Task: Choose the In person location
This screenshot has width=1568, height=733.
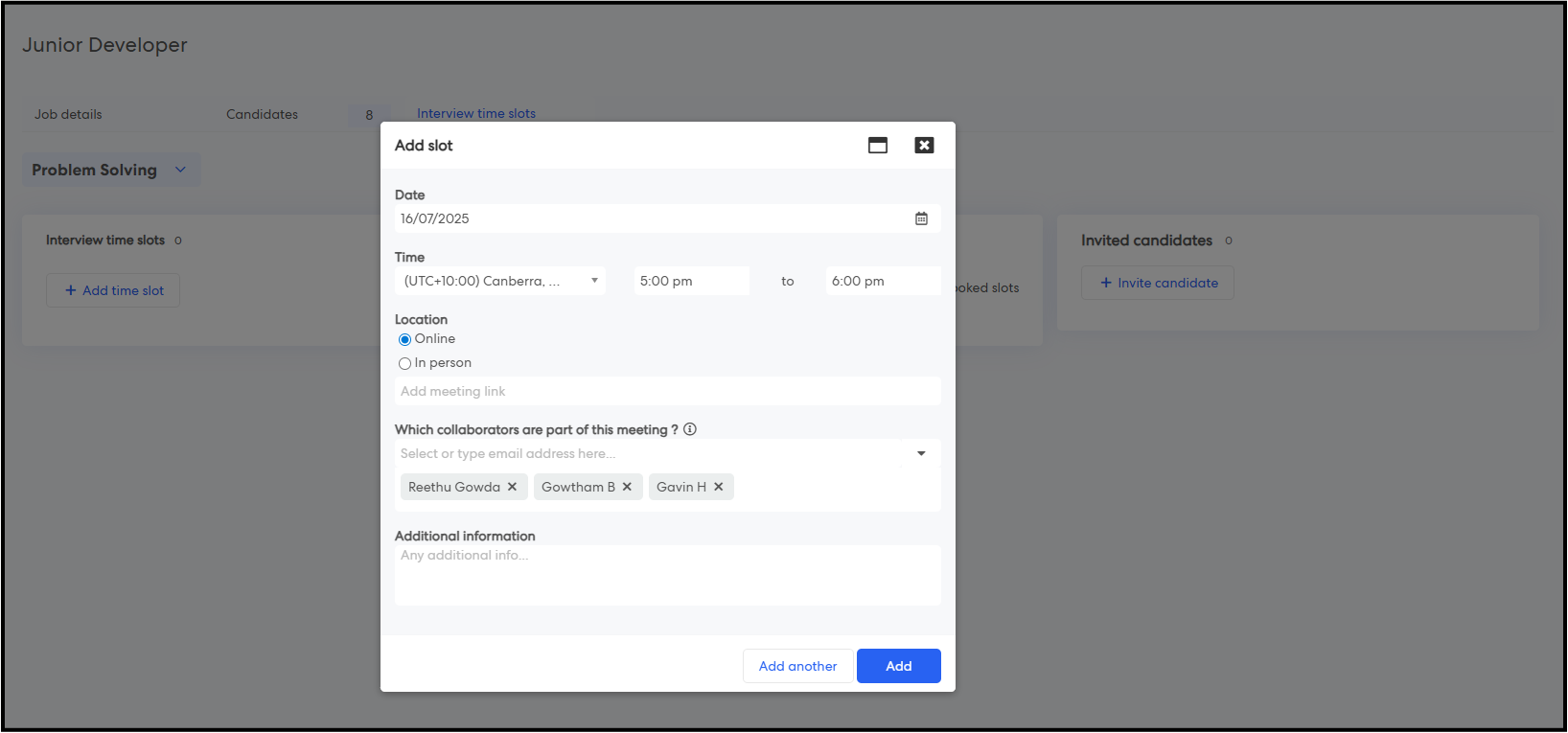Action: (404, 363)
